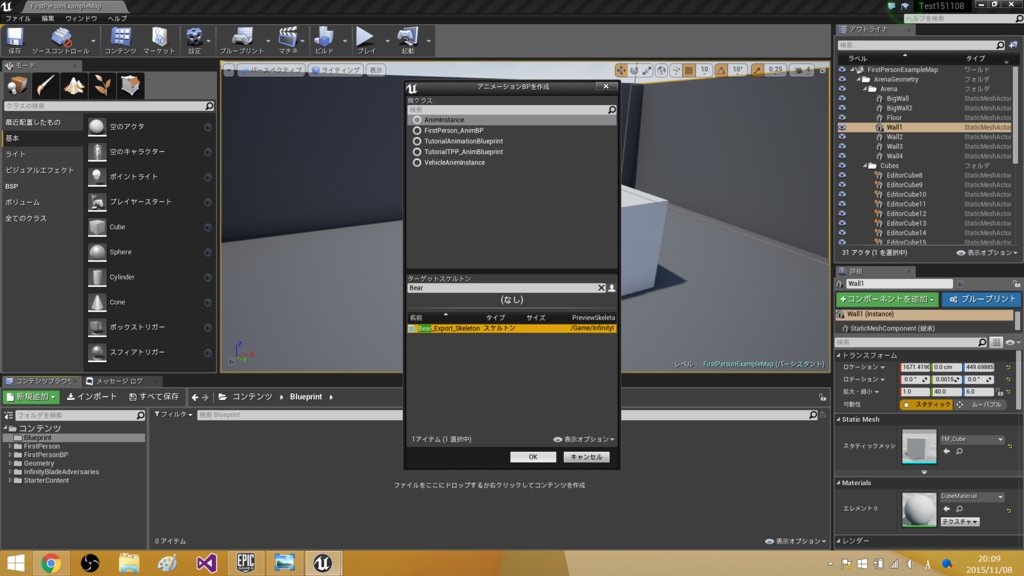Select VehicleAnimInstance radio option
The width and height of the screenshot is (1024, 576).
417,163
